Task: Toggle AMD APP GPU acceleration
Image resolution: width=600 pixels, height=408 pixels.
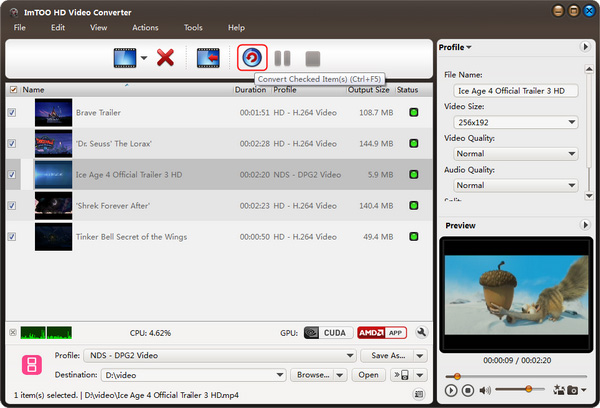Action: point(382,333)
